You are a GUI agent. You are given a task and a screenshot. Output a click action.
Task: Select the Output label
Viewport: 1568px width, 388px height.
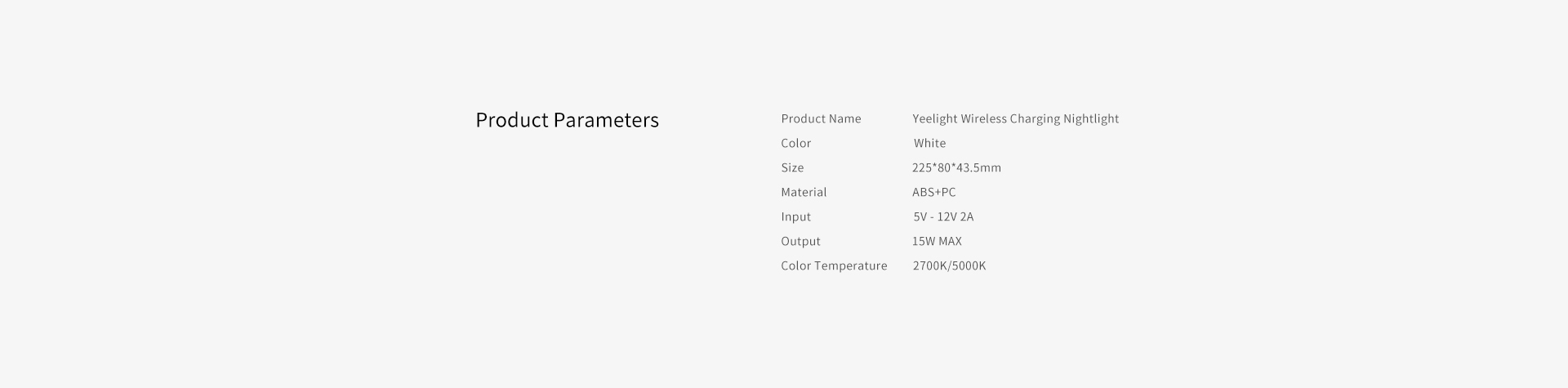click(800, 241)
